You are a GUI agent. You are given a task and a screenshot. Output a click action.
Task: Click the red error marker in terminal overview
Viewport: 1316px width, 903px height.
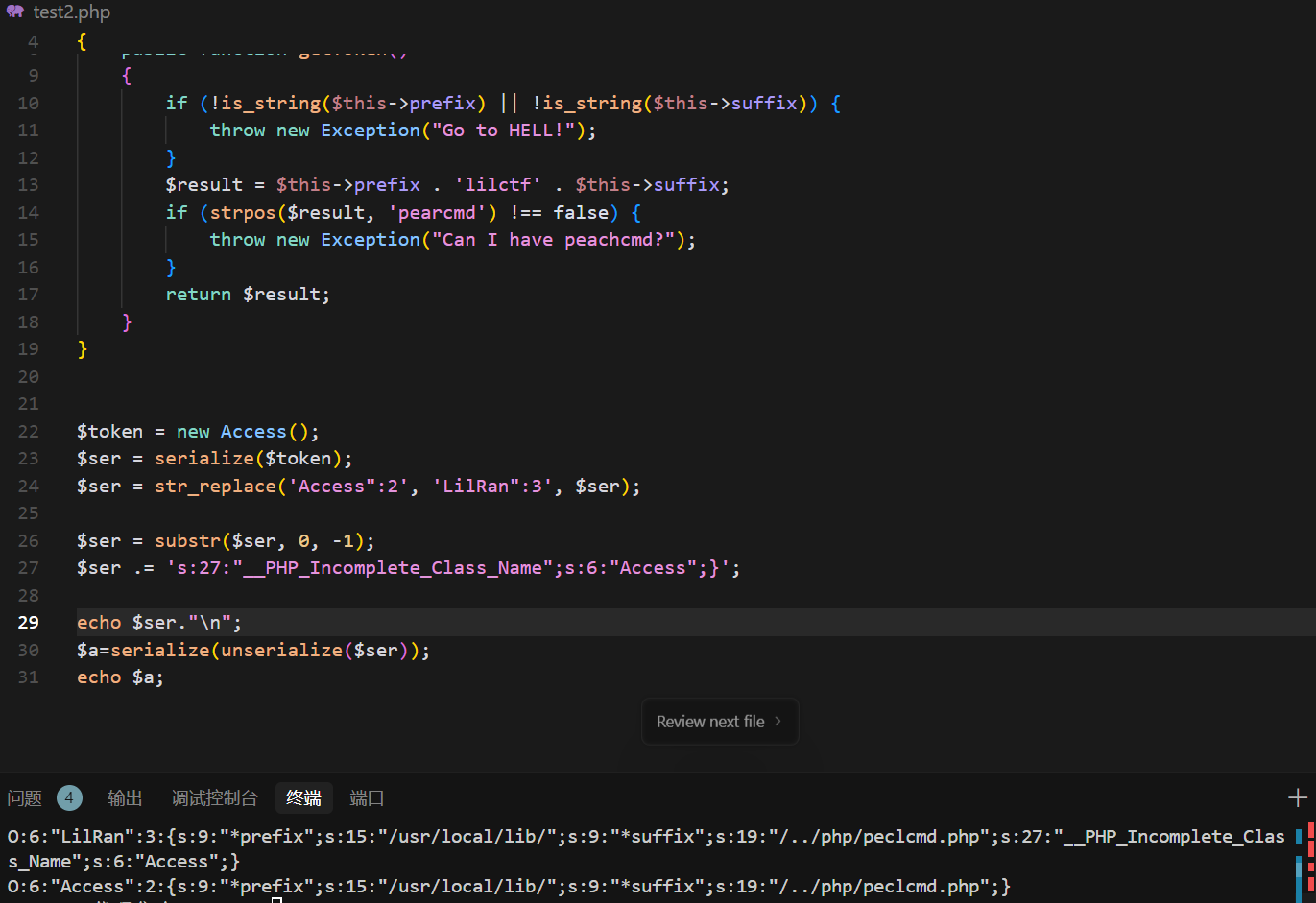pyautogui.click(x=1310, y=831)
